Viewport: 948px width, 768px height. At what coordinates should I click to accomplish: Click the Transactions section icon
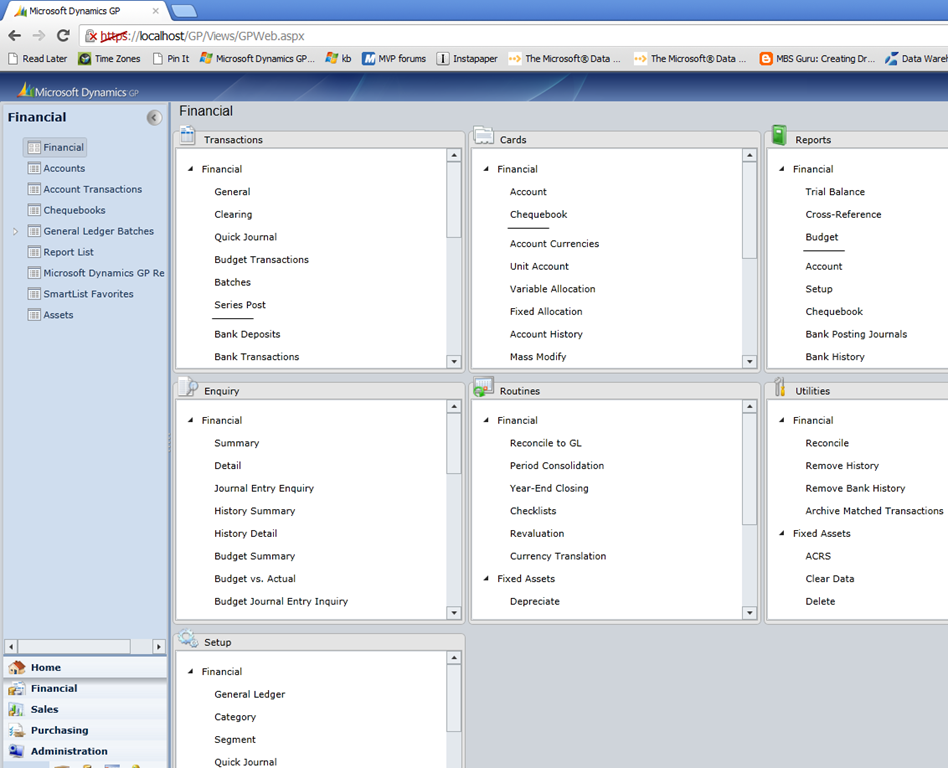pyautogui.click(x=187, y=135)
